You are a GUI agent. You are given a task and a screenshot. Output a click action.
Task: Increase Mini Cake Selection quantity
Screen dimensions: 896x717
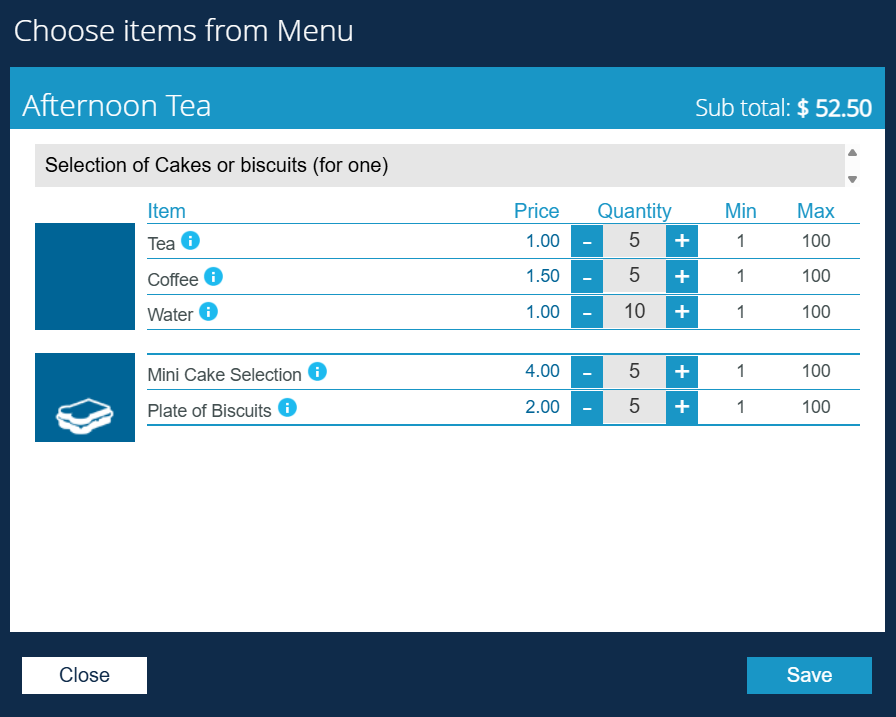[x=682, y=372]
